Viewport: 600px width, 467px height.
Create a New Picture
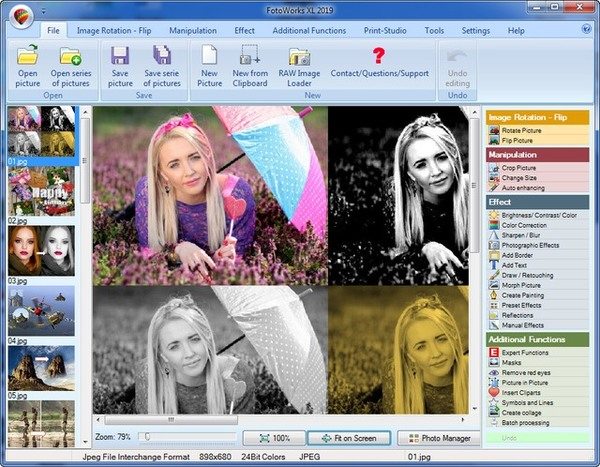click(x=209, y=56)
